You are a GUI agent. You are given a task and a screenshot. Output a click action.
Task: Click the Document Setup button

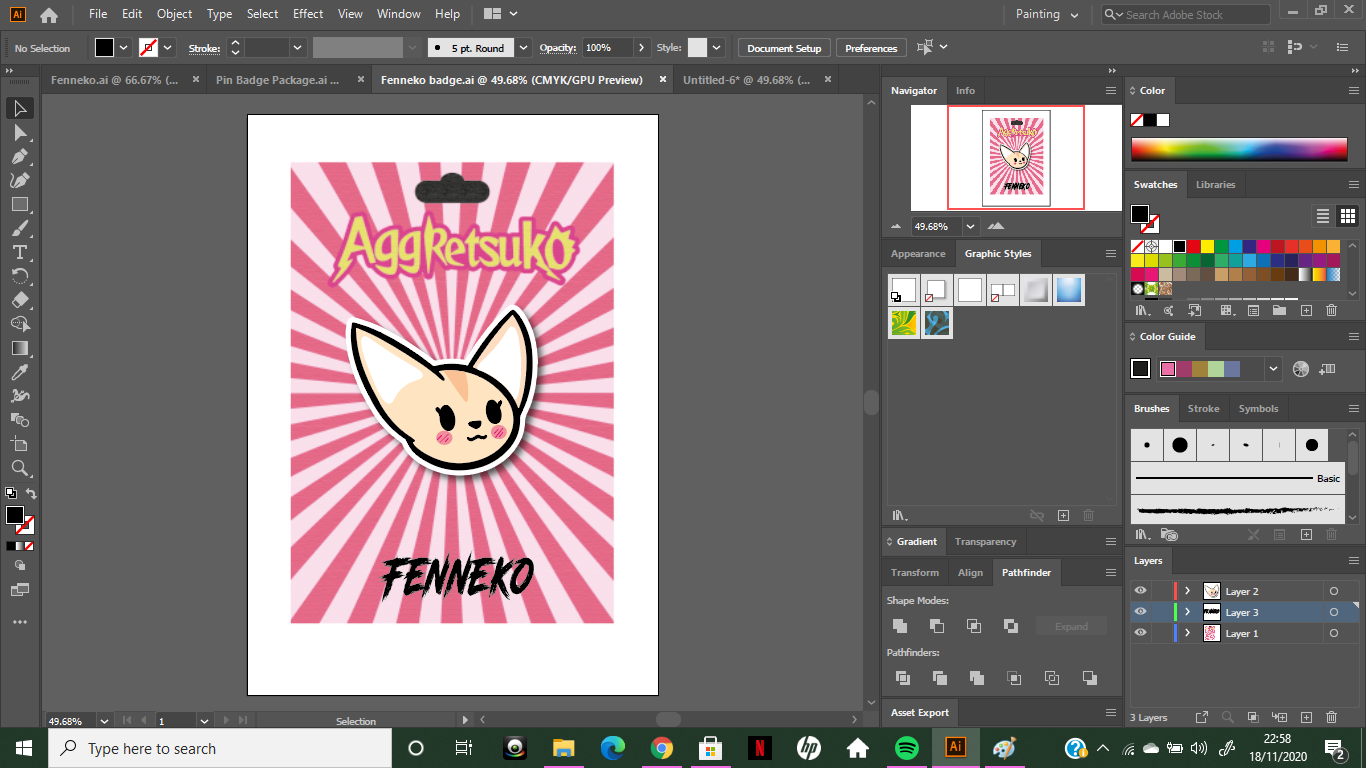(x=784, y=48)
